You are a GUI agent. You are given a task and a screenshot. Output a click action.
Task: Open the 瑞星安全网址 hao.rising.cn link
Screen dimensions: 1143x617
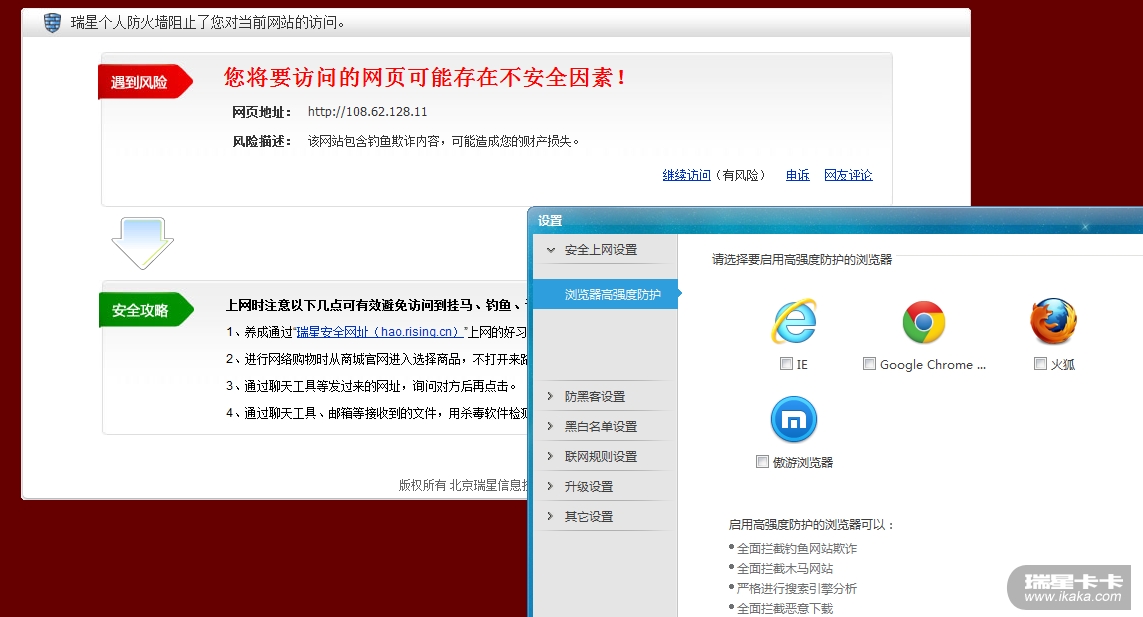click(x=378, y=332)
